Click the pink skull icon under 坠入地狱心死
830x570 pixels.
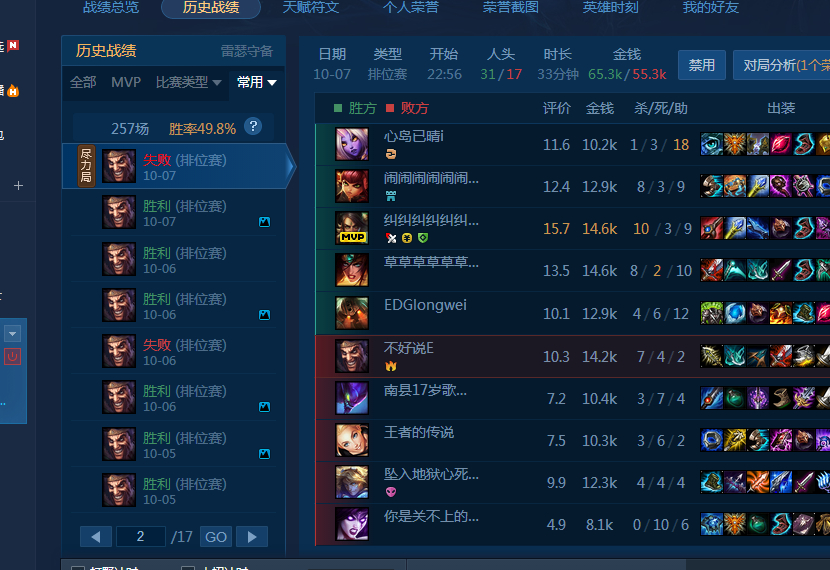click(x=391, y=492)
